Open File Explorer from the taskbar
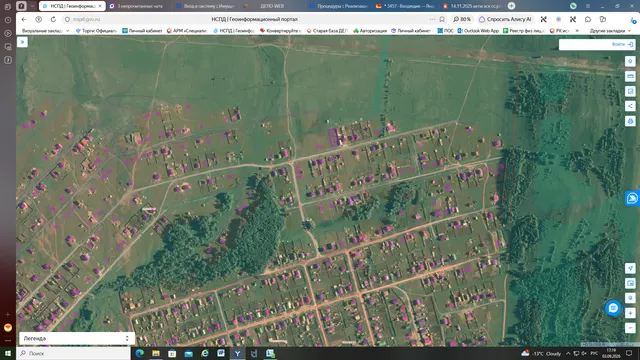Image resolution: width=640 pixels, height=360 pixels. (x=156, y=353)
